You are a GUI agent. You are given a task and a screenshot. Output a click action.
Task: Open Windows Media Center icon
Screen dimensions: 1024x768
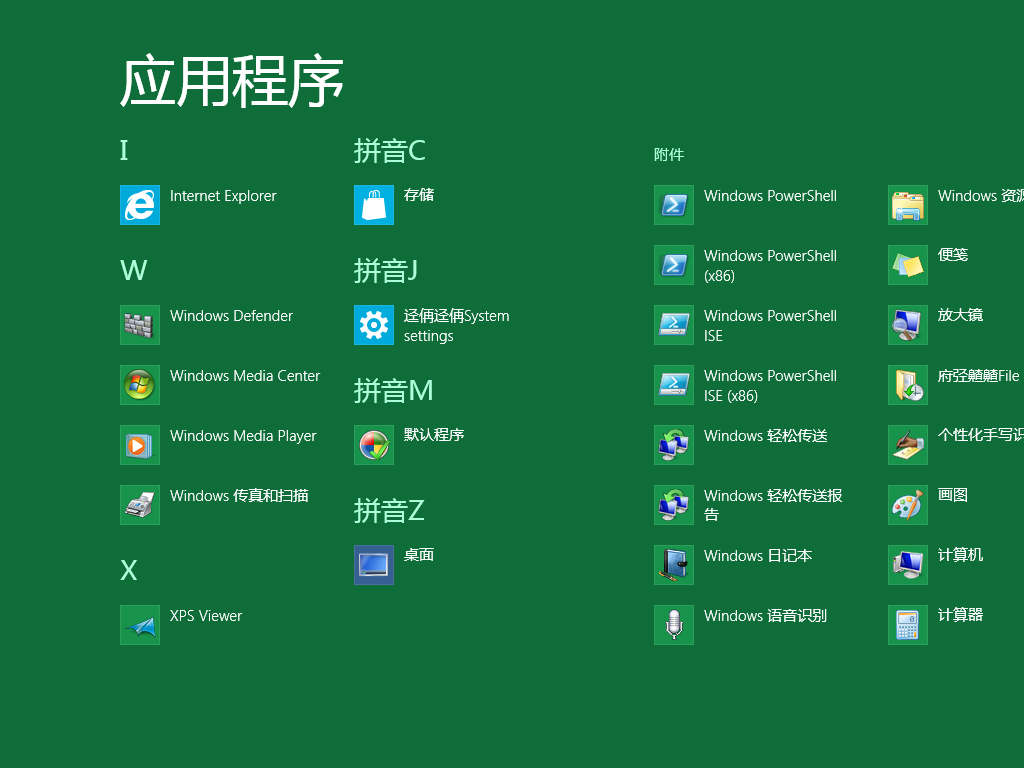coord(140,385)
